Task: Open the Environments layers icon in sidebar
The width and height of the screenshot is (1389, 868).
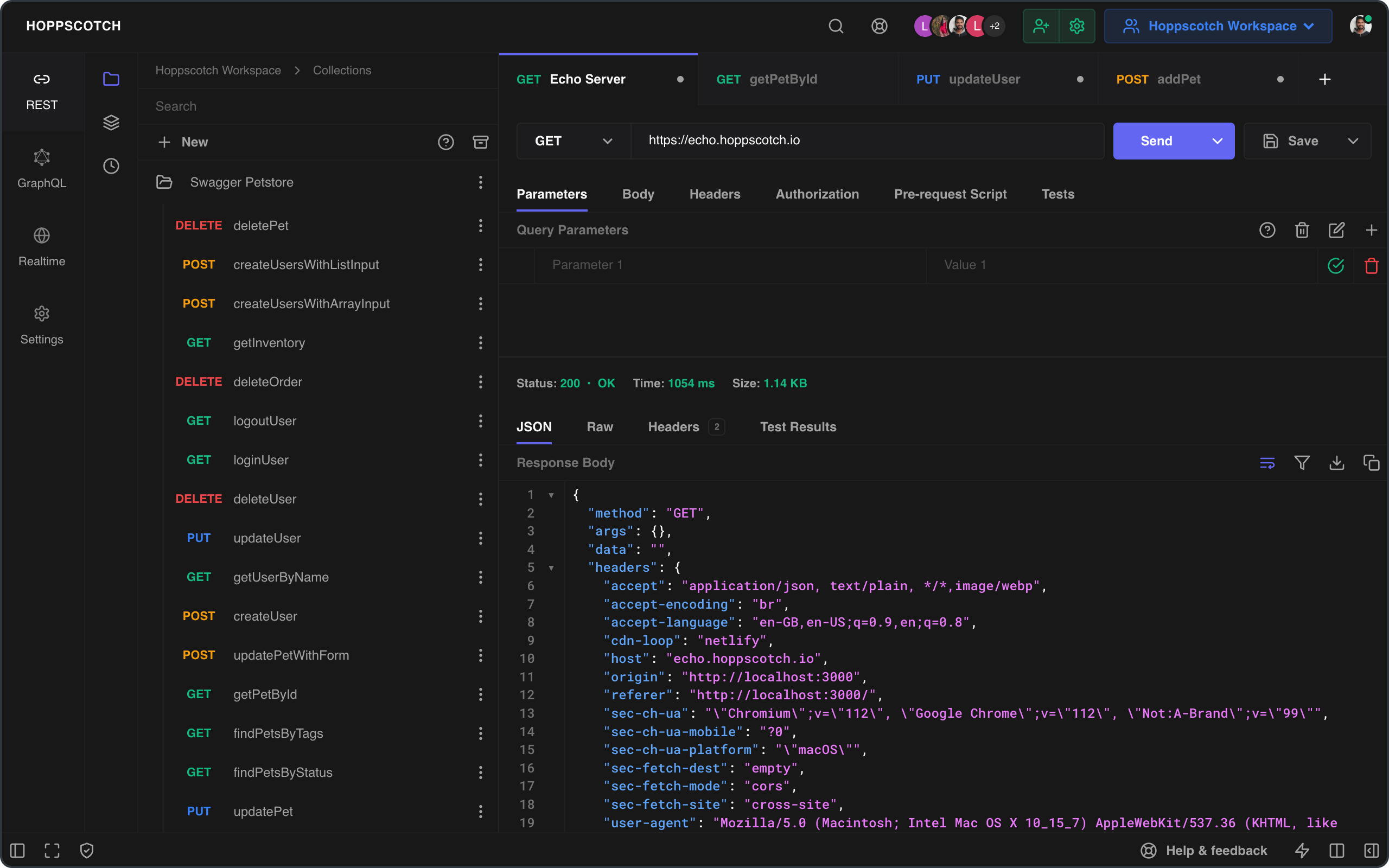Action: 111,122
